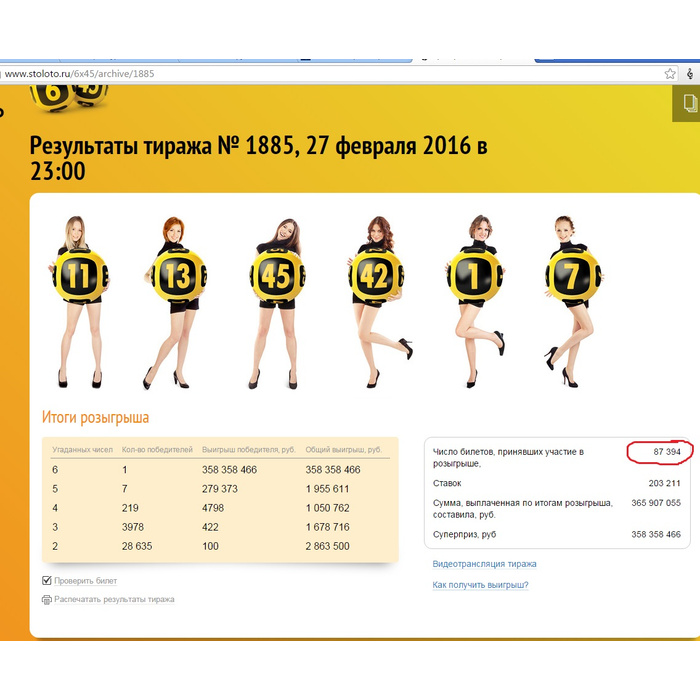Viewport: 700px width, 700px height.
Task: Toggle the checkbox next to Проверить билет
Action: point(47,580)
